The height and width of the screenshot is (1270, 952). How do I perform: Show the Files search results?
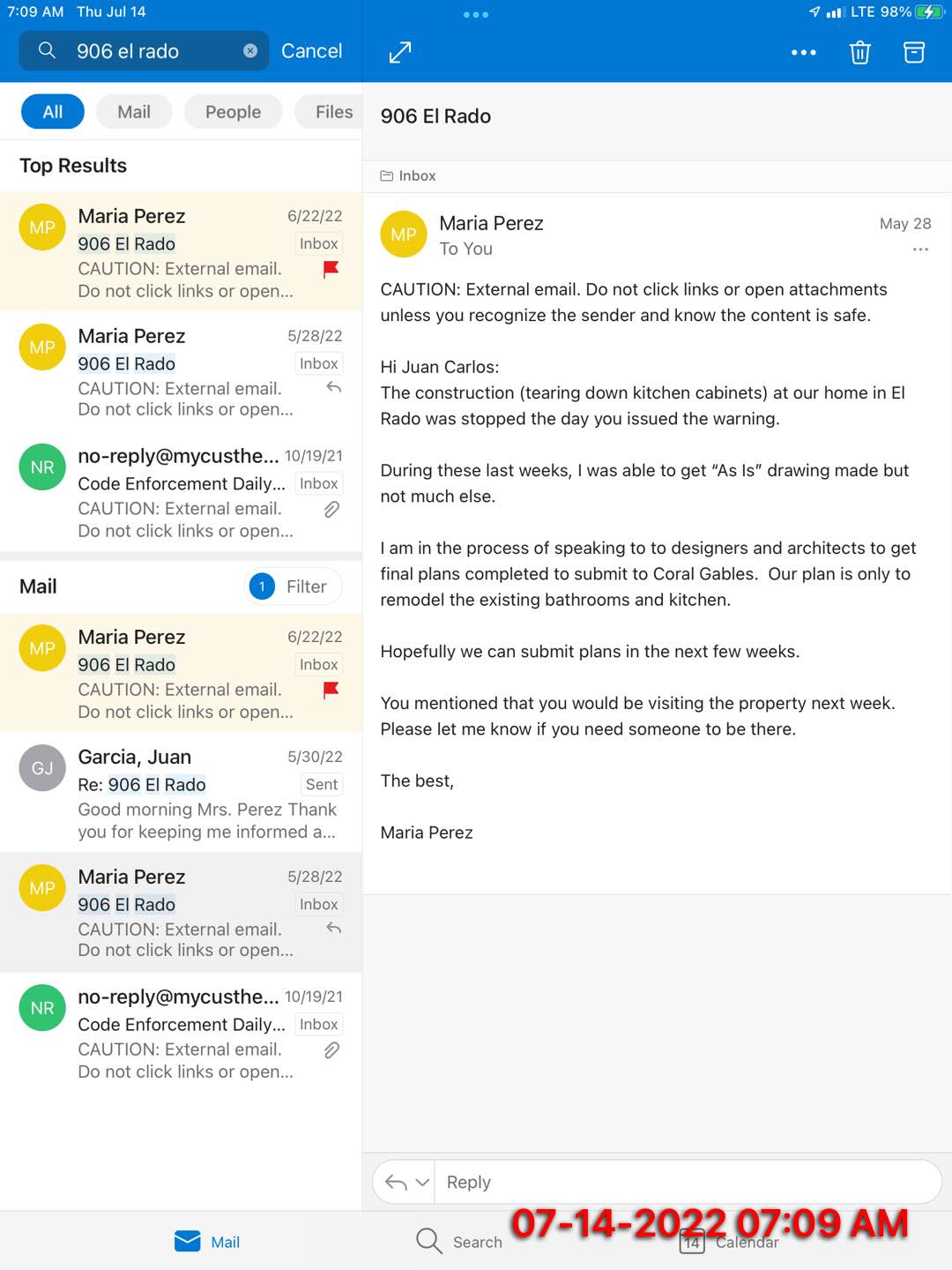(x=333, y=112)
